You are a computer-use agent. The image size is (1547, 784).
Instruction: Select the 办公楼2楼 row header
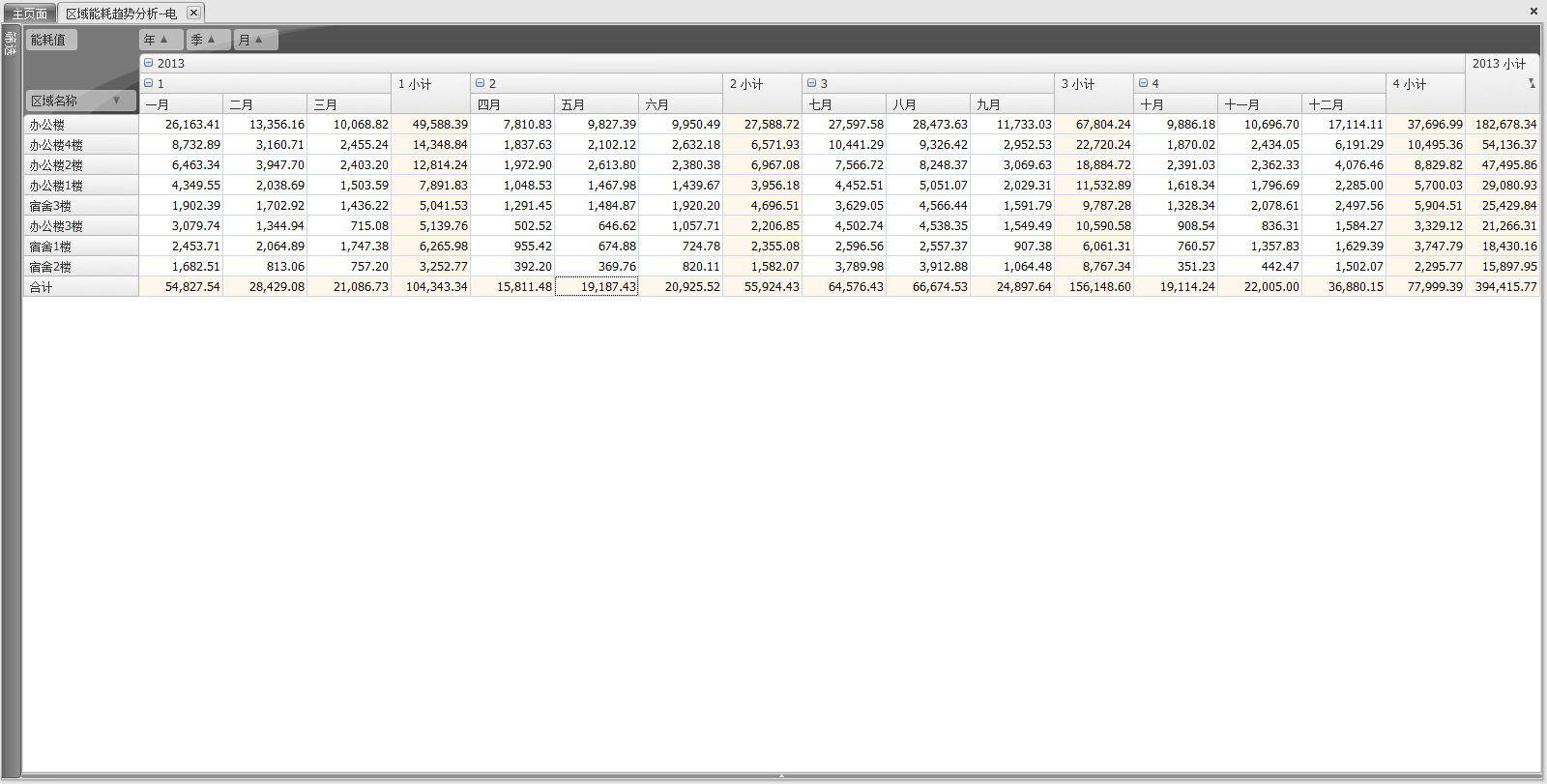click(81, 165)
